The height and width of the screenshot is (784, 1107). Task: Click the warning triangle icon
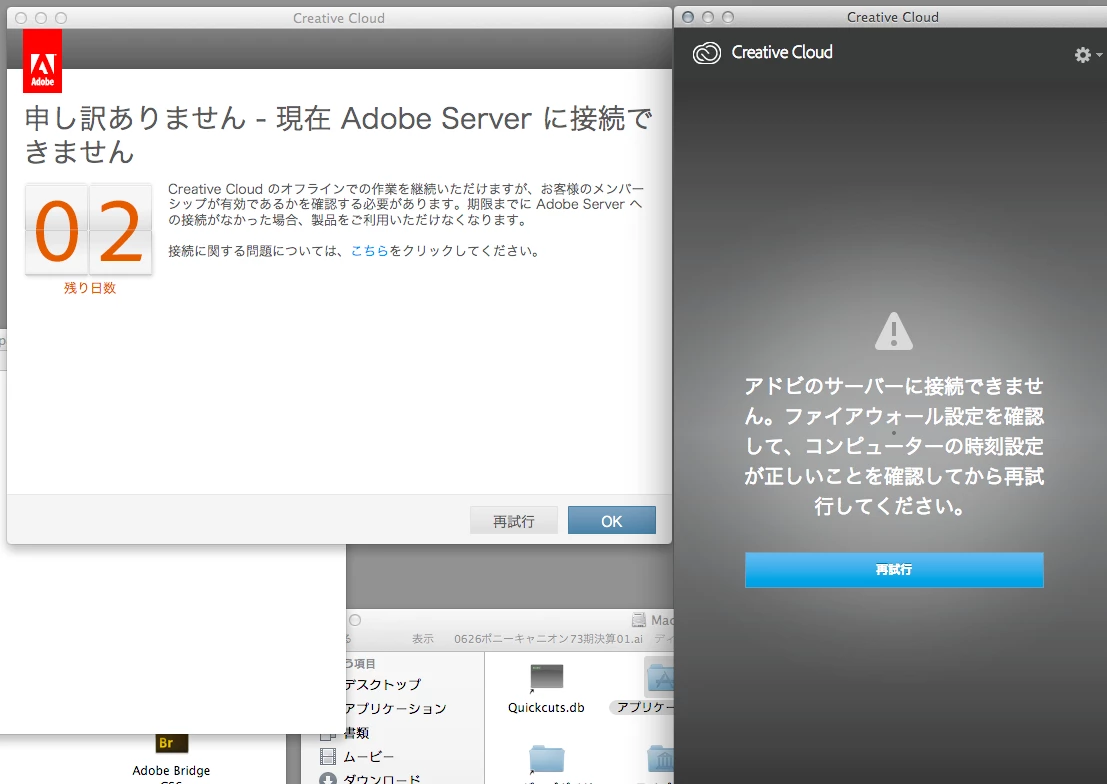click(894, 331)
